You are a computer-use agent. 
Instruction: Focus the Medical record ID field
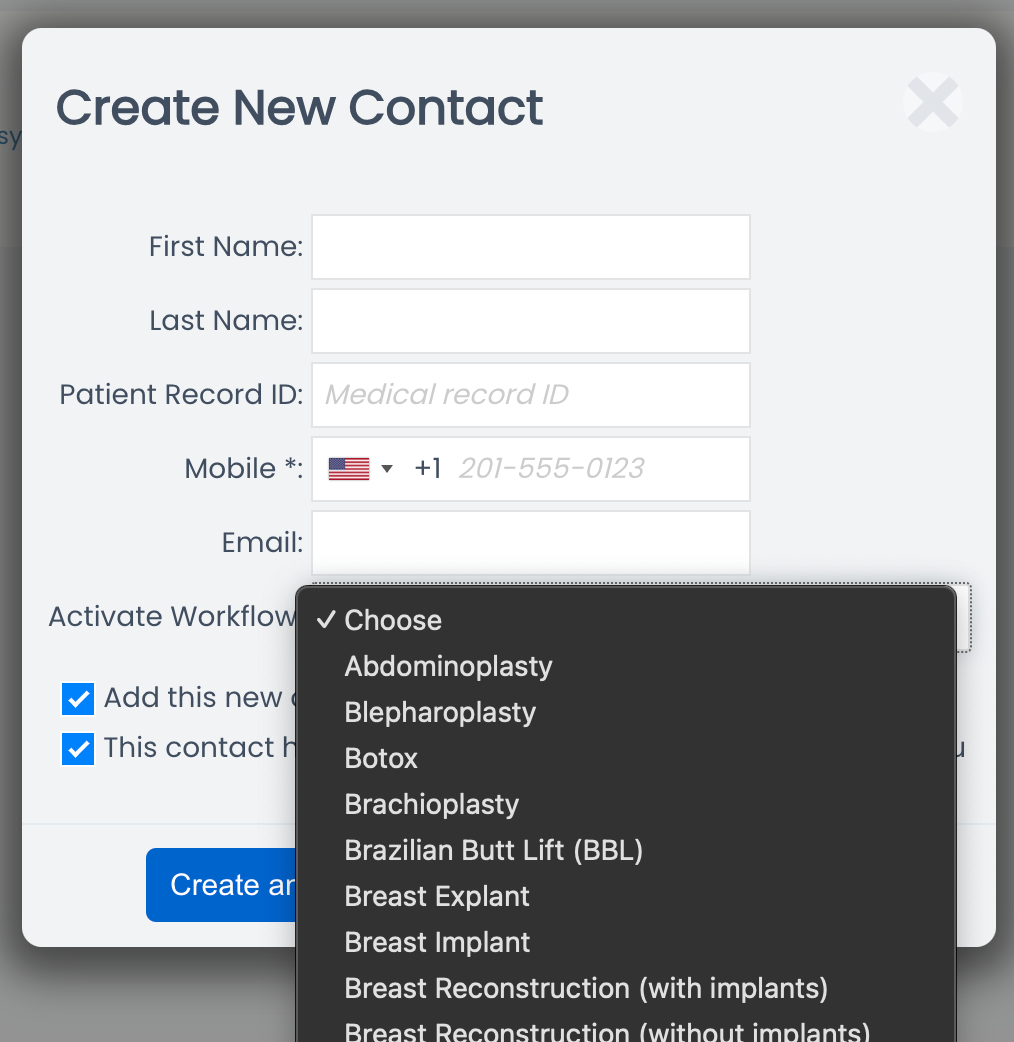coord(530,394)
